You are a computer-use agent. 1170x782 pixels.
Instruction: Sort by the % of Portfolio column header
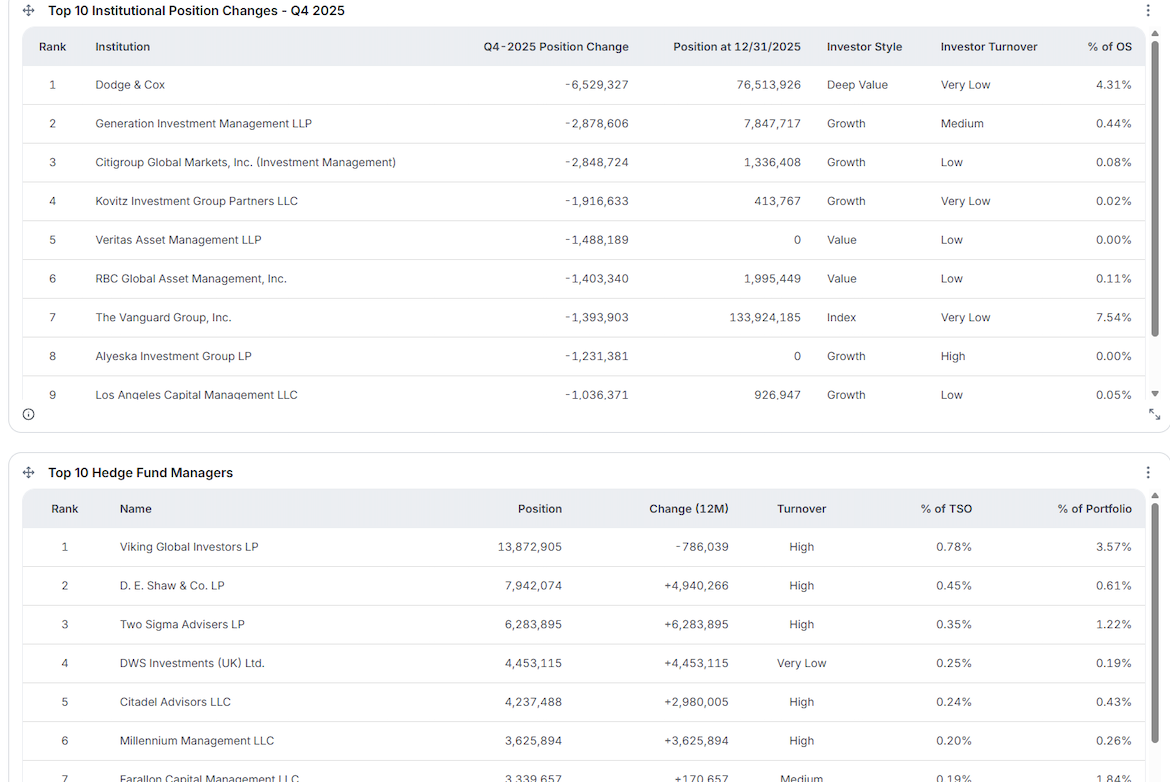pyautogui.click(x=1095, y=508)
